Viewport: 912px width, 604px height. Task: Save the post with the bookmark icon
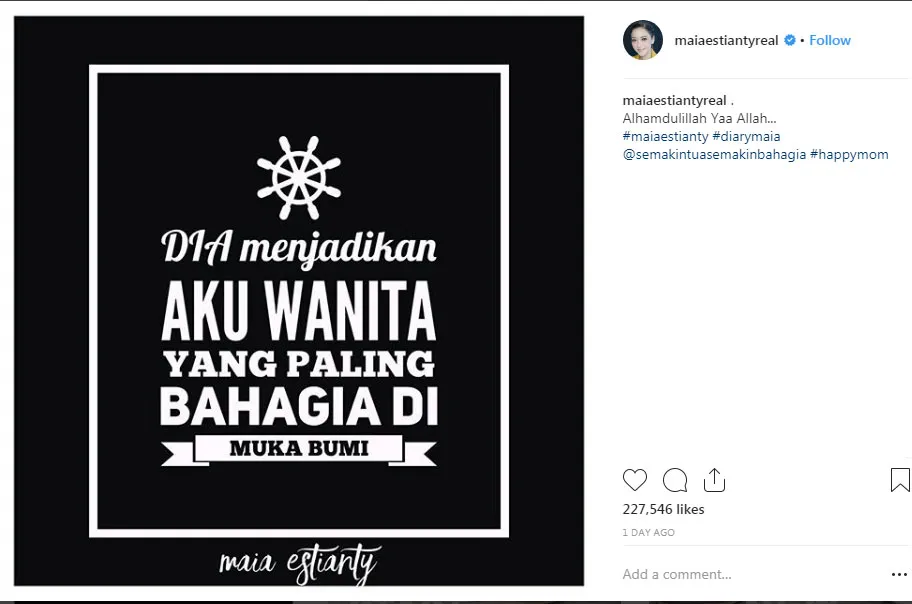[900, 480]
